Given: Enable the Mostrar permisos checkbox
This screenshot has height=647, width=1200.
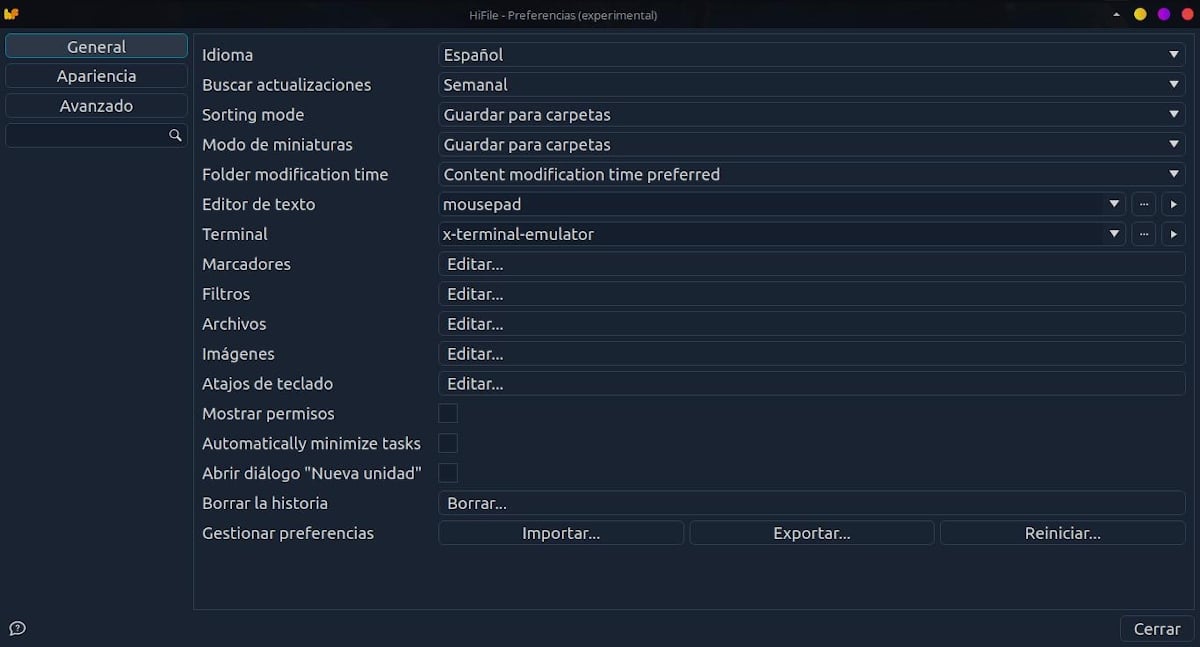Looking at the screenshot, I should coord(448,413).
